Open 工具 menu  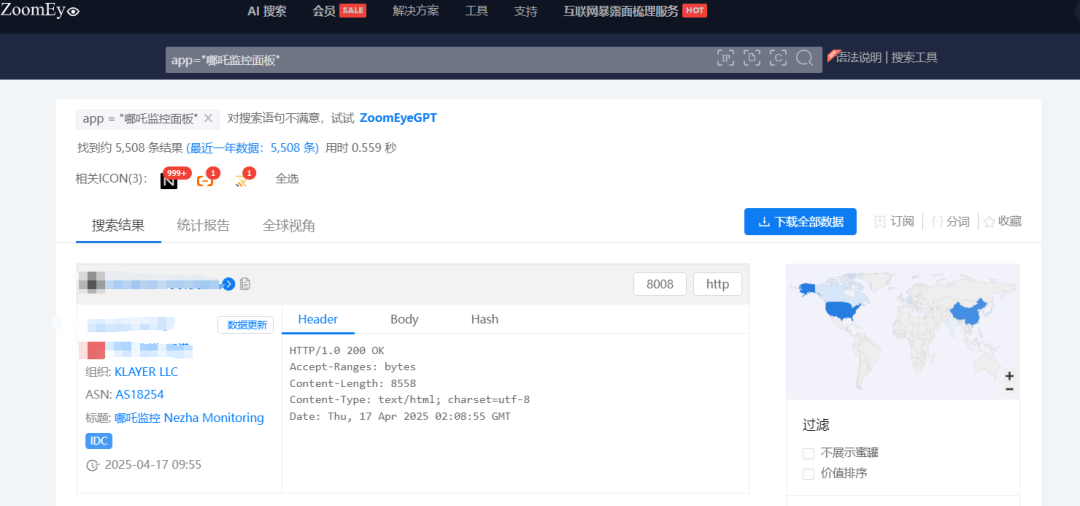point(477,11)
